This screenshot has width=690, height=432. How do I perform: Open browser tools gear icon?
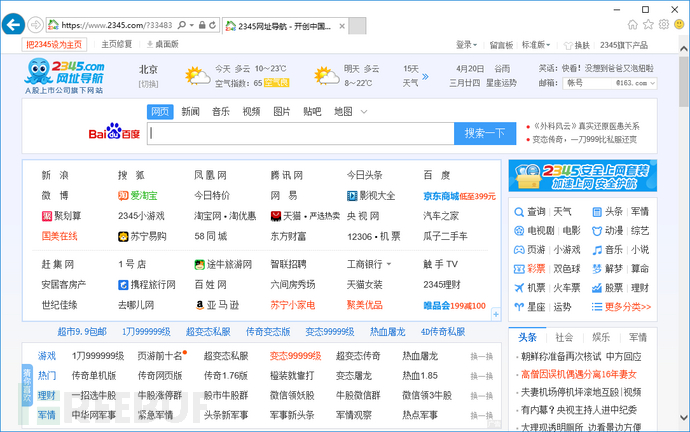click(x=664, y=25)
